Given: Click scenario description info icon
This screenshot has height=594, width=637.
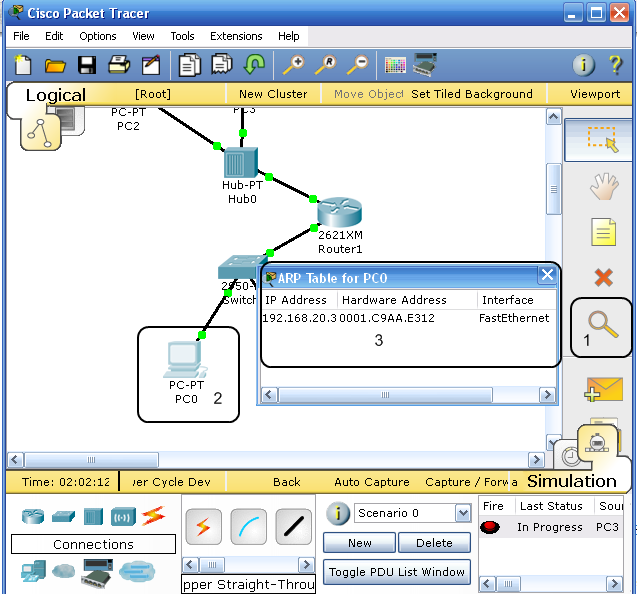Looking at the screenshot, I should [x=338, y=513].
